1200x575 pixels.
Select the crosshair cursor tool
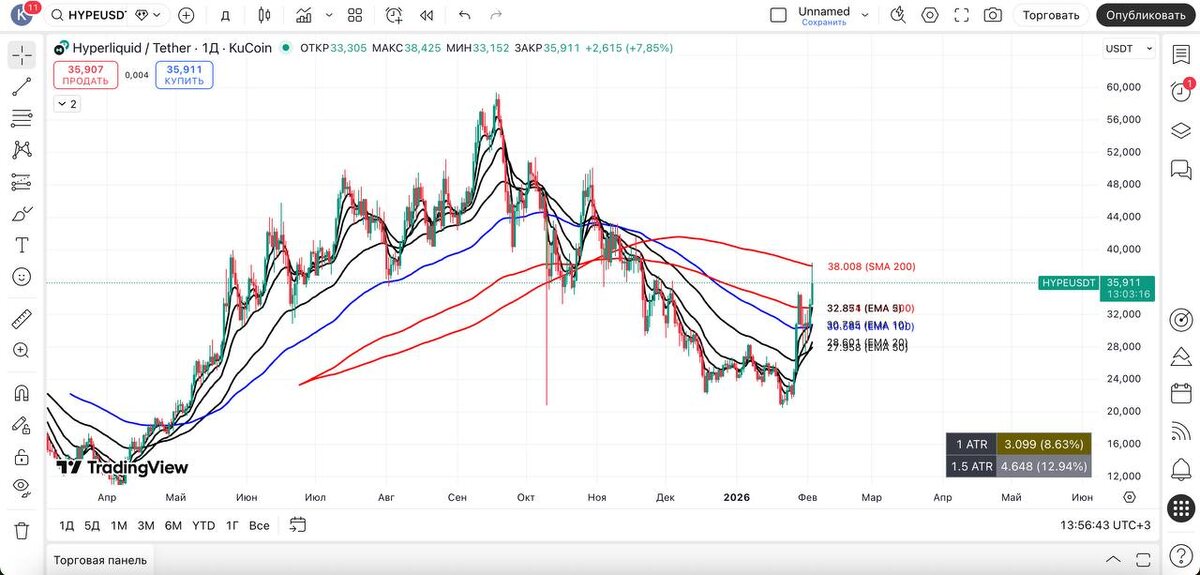[22, 55]
